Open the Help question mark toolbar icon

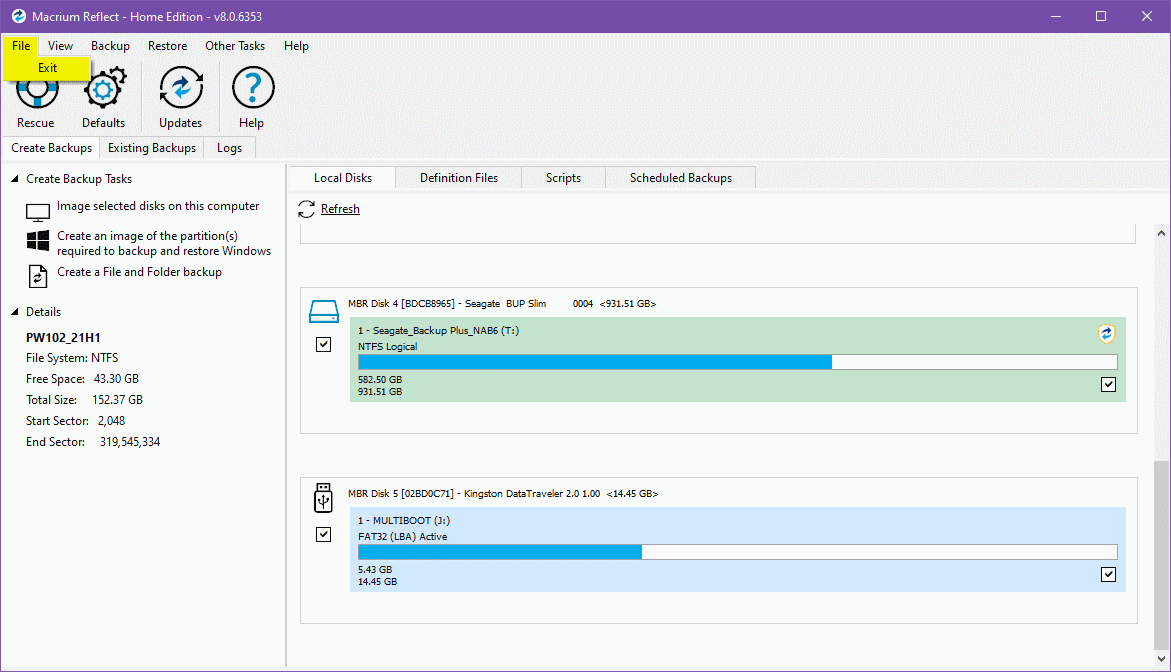point(253,87)
